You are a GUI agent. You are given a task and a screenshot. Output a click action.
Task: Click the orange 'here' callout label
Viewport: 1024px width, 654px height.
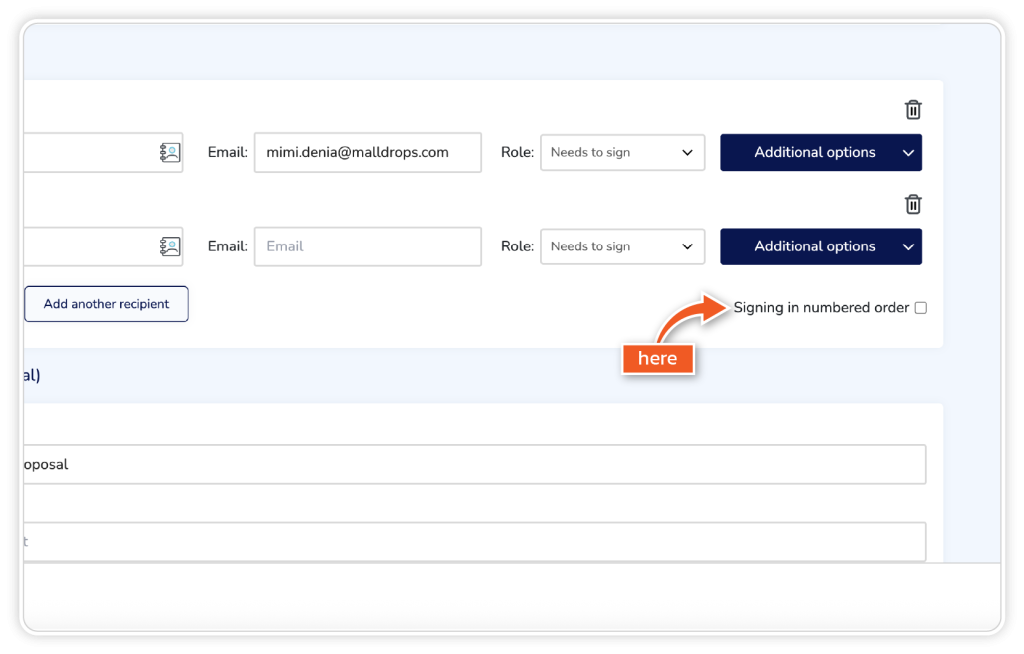(x=657, y=359)
